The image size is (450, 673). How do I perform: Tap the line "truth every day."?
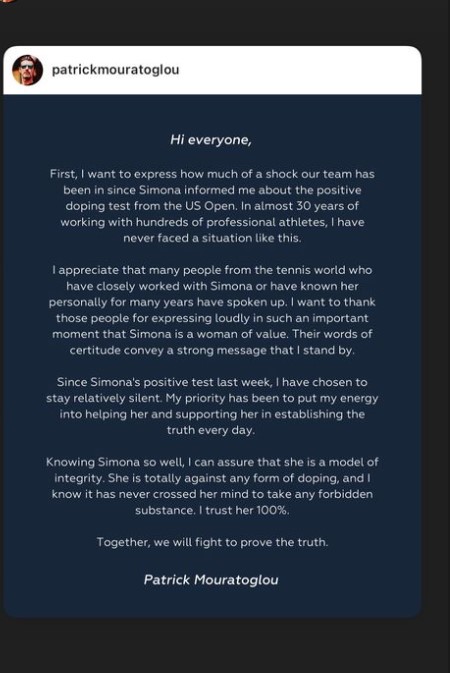211,430
